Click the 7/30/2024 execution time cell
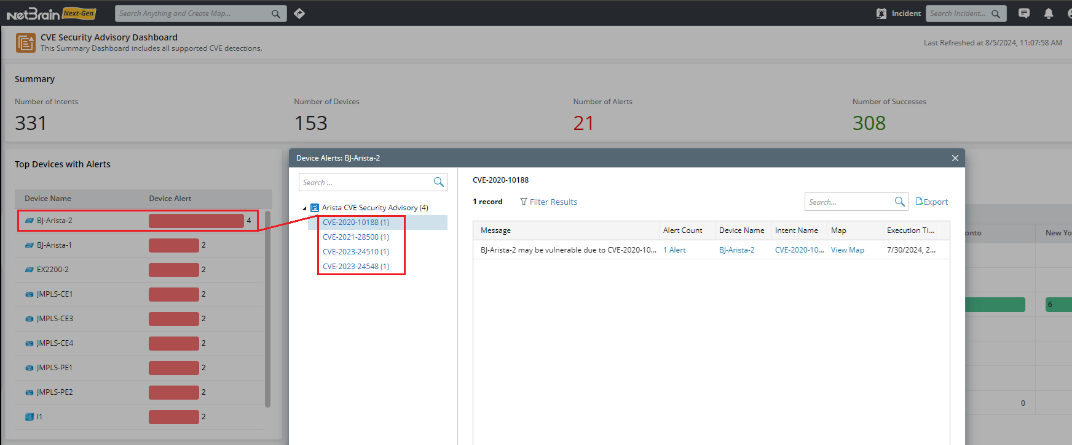 tap(912, 250)
